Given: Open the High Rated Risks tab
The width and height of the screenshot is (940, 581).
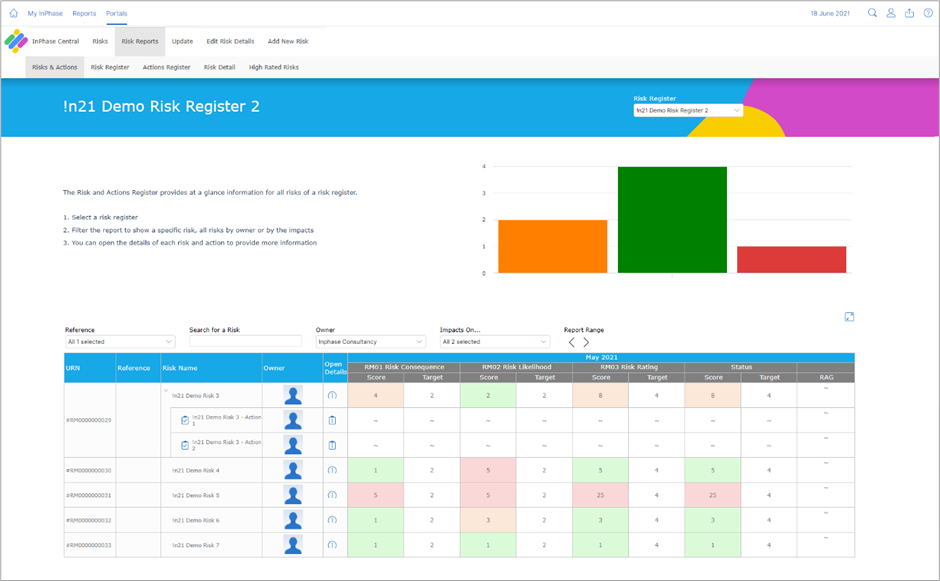Looking at the screenshot, I should [273, 67].
